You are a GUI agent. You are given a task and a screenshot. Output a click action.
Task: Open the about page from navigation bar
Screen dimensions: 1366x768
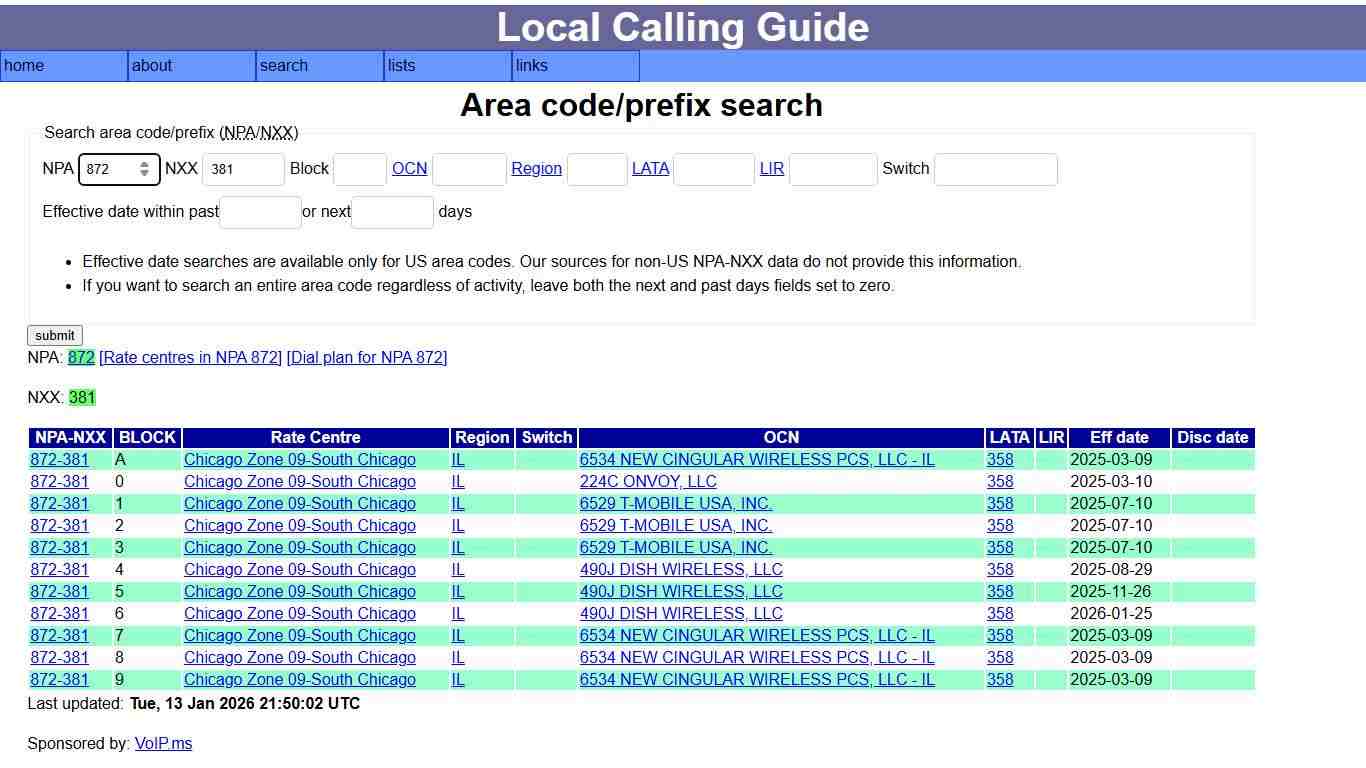pyautogui.click(x=152, y=66)
